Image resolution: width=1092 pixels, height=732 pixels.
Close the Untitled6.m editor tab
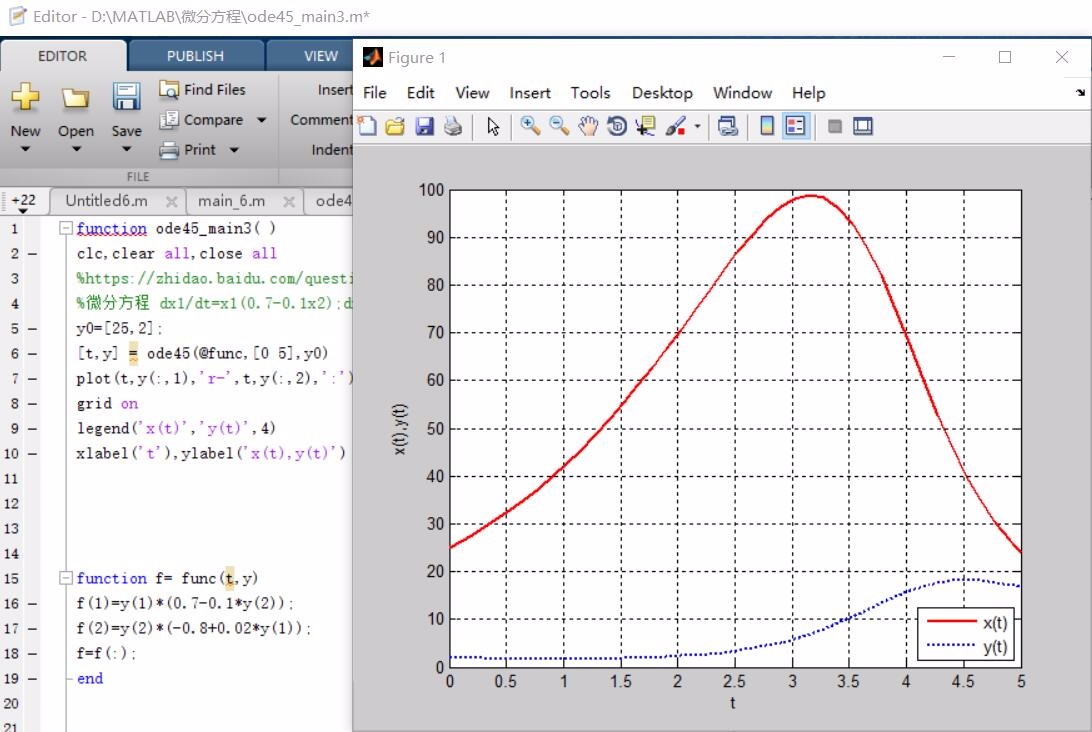(171, 202)
